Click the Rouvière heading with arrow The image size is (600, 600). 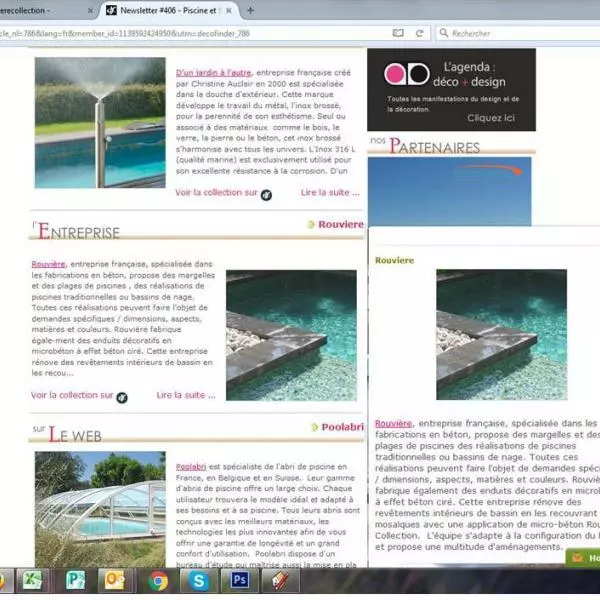(x=340, y=225)
